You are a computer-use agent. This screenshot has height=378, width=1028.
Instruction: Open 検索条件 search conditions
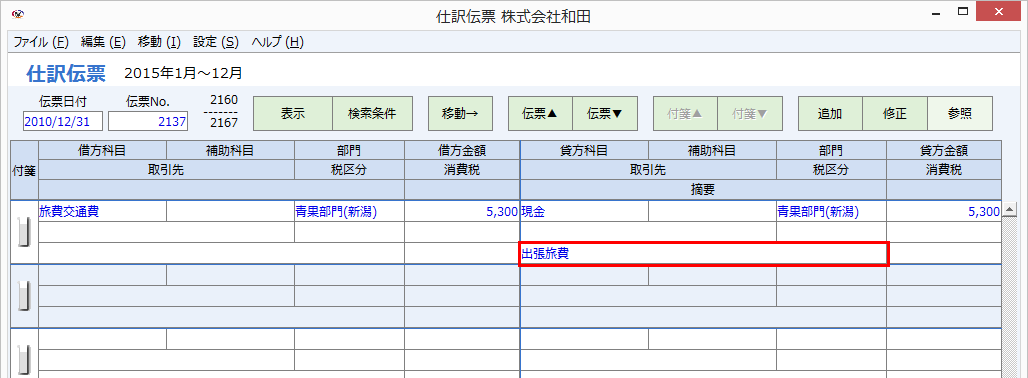click(373, 113)
